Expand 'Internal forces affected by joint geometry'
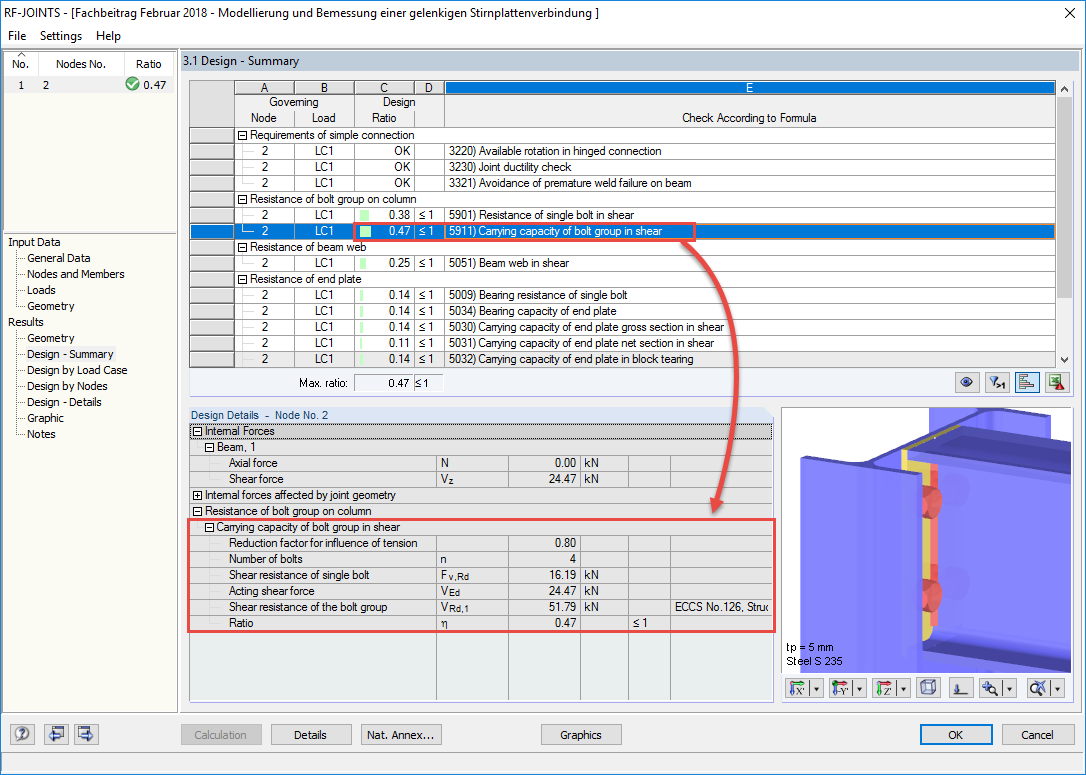This screenshot has height=775, width=1086. pos(196,495)
